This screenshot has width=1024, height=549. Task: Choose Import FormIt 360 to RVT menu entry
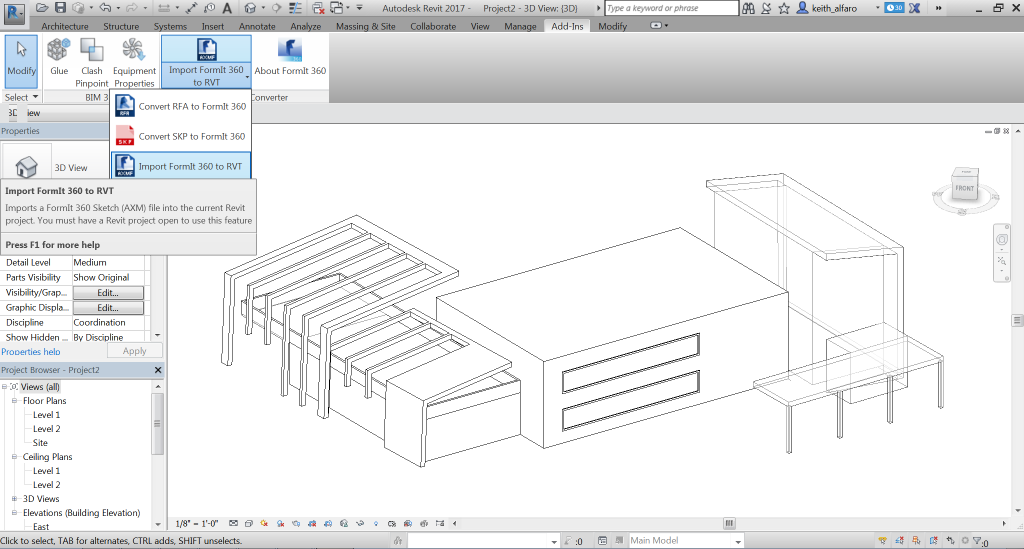pos(181,166)
